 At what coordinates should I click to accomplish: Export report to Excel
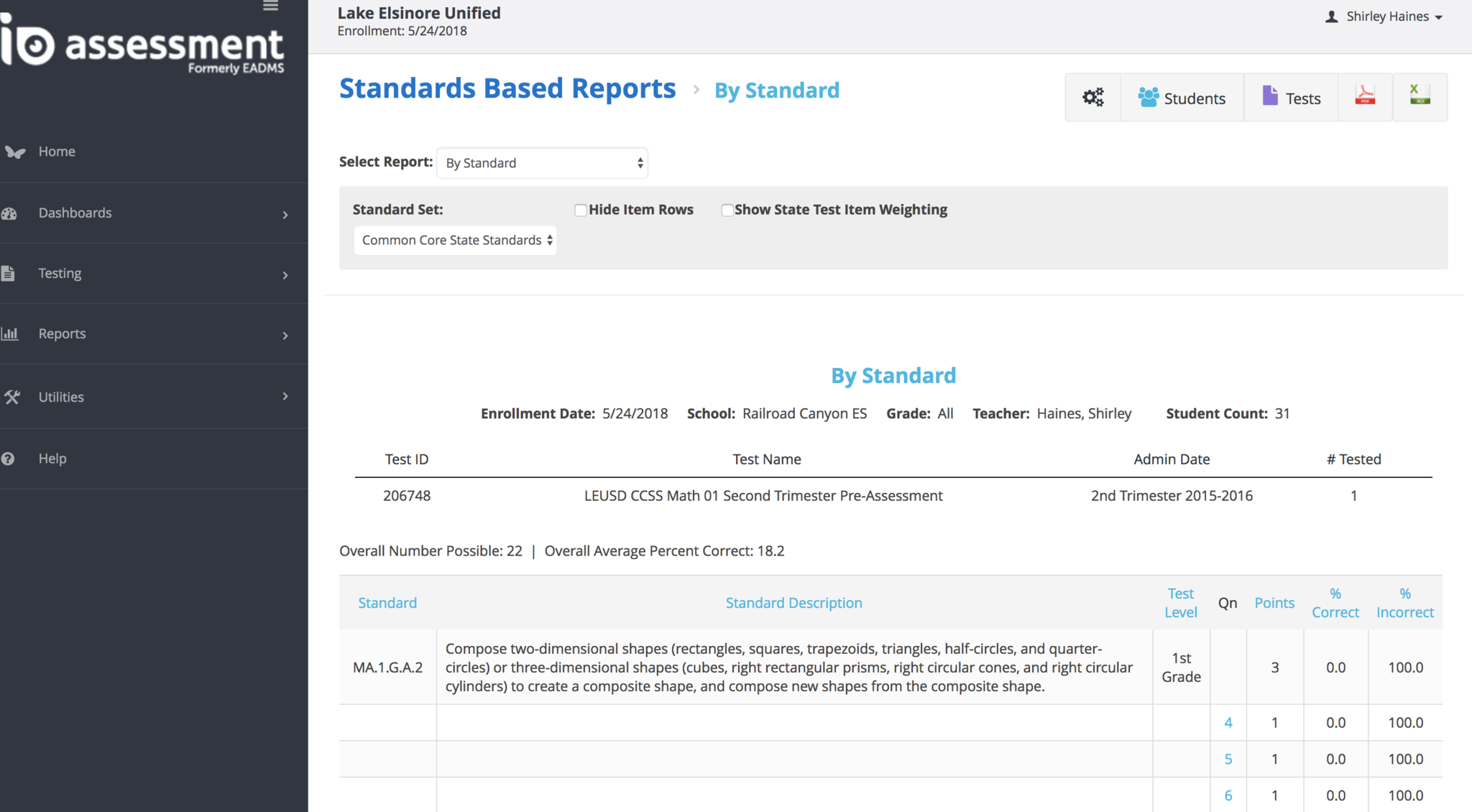[x=1420, y=96]
